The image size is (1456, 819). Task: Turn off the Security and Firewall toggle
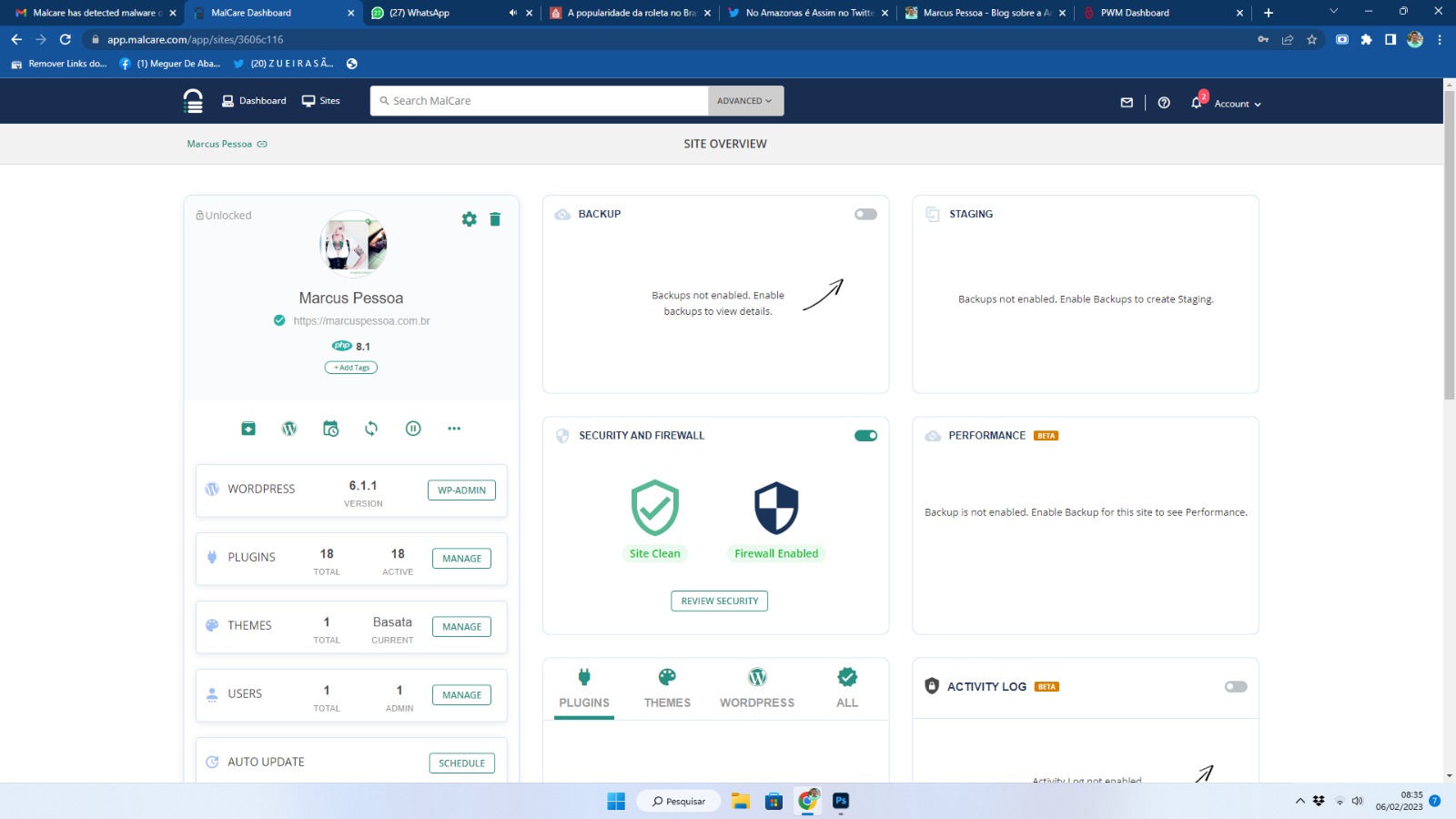(x=865, y=436)
